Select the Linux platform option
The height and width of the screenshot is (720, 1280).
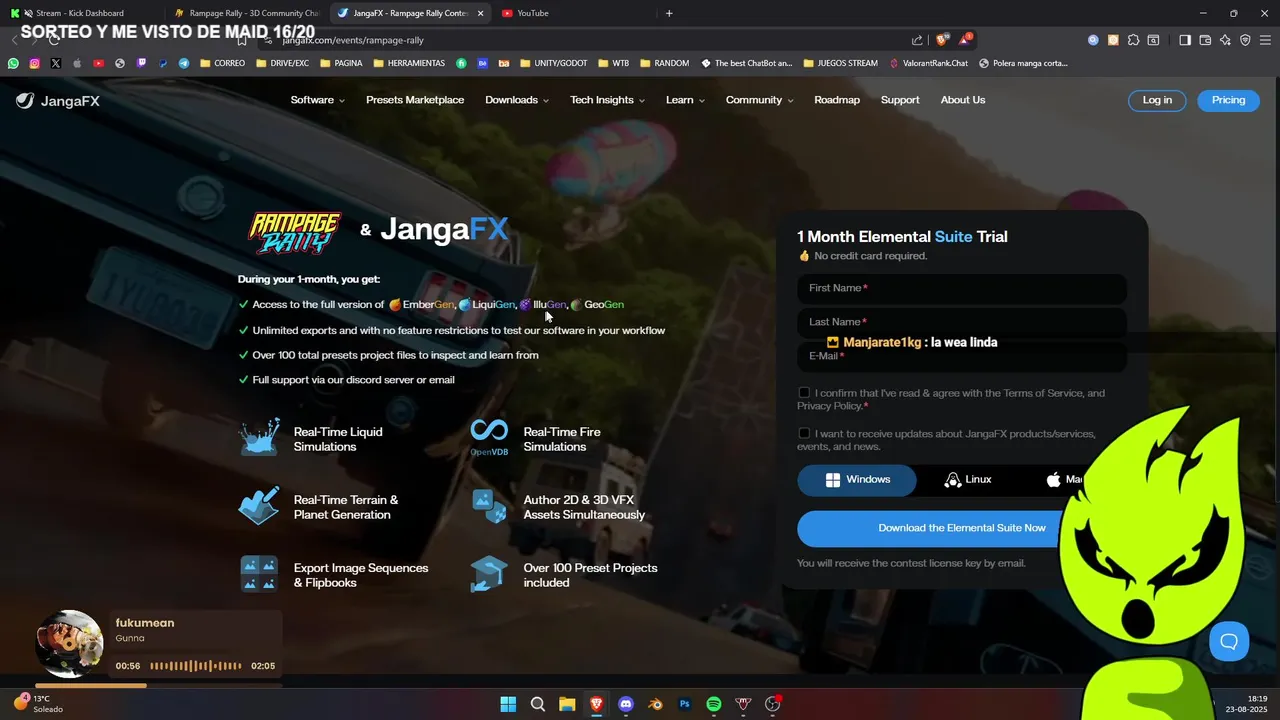click(968, 480)
